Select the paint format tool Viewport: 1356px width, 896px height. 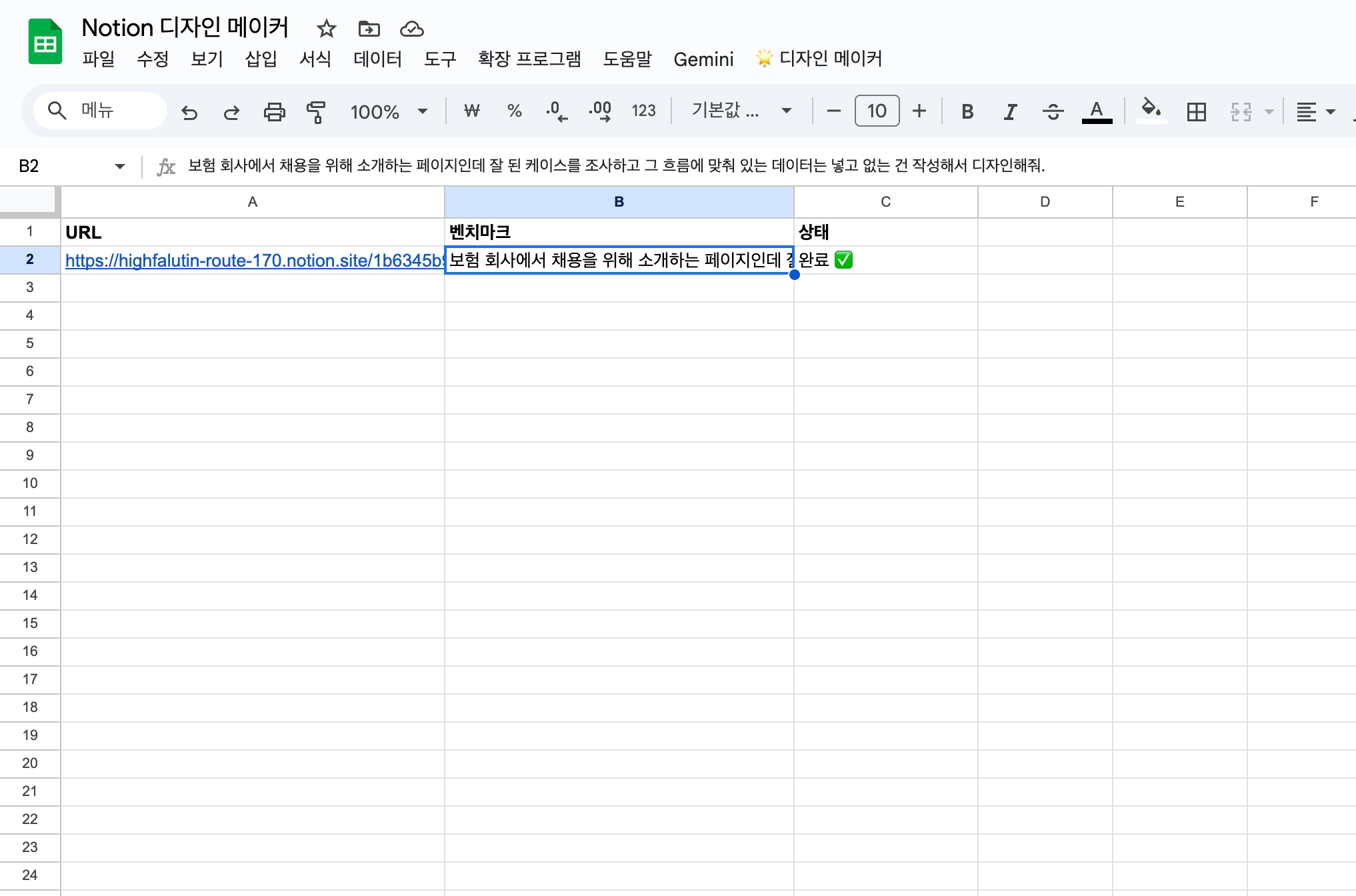tap(316, 112)
